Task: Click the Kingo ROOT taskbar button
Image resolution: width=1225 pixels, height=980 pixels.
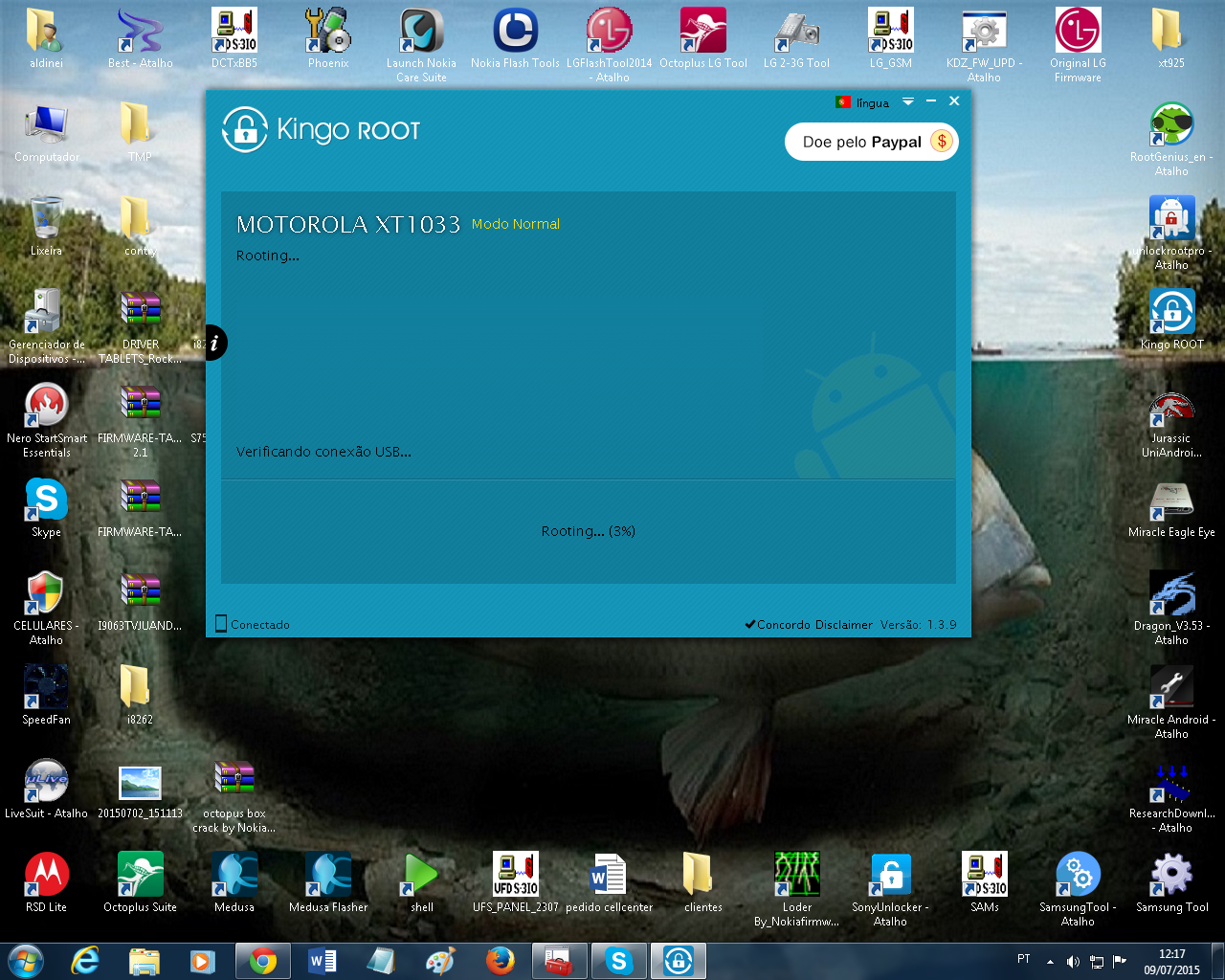Action: pos(679,961)
